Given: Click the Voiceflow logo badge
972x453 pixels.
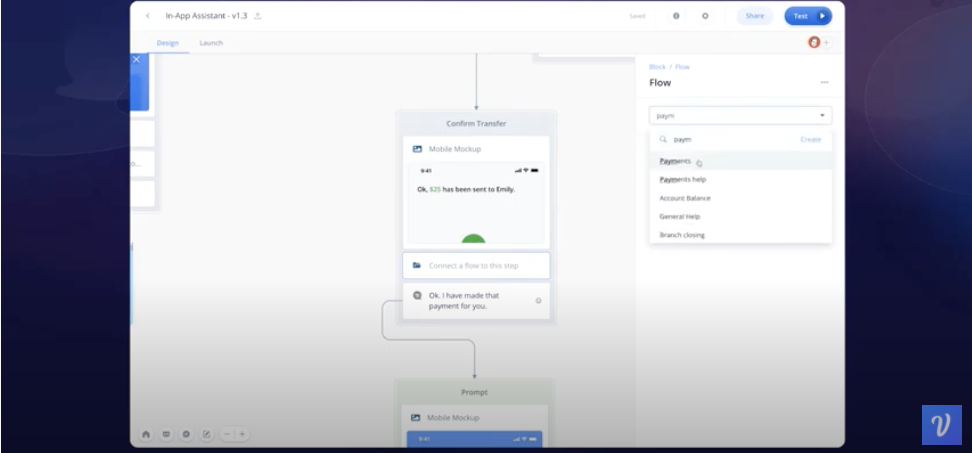Looking at the screenshot, I should click(x=942, y=425).
